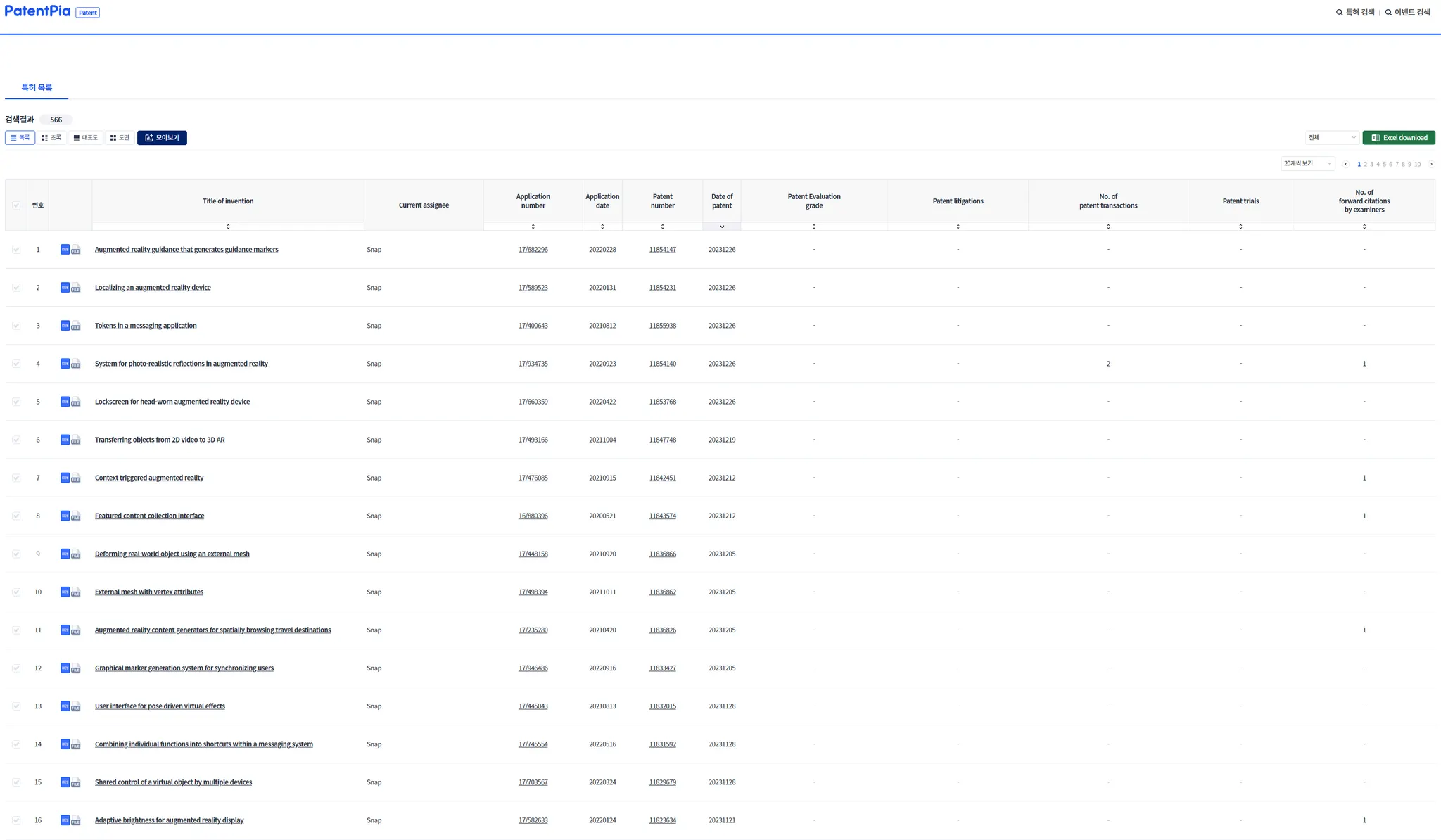The width and height of the screenshot is (1441, 840).
Task: Open the FILE document icon in row 4
Action: (x=76, y=364)
